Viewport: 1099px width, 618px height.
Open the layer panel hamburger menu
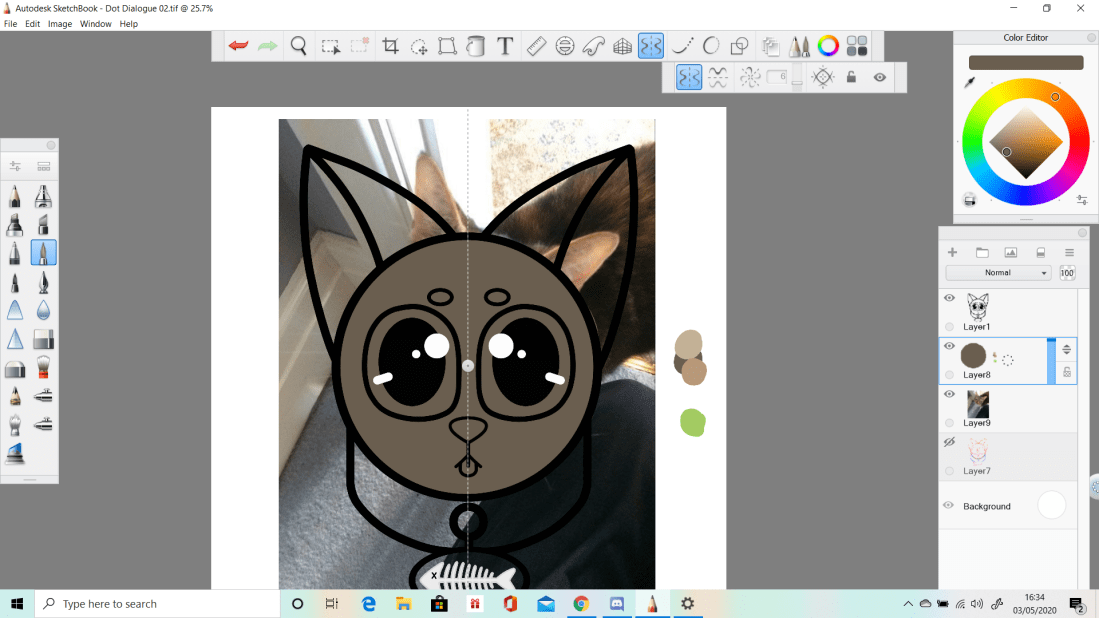click(1069, 252)
